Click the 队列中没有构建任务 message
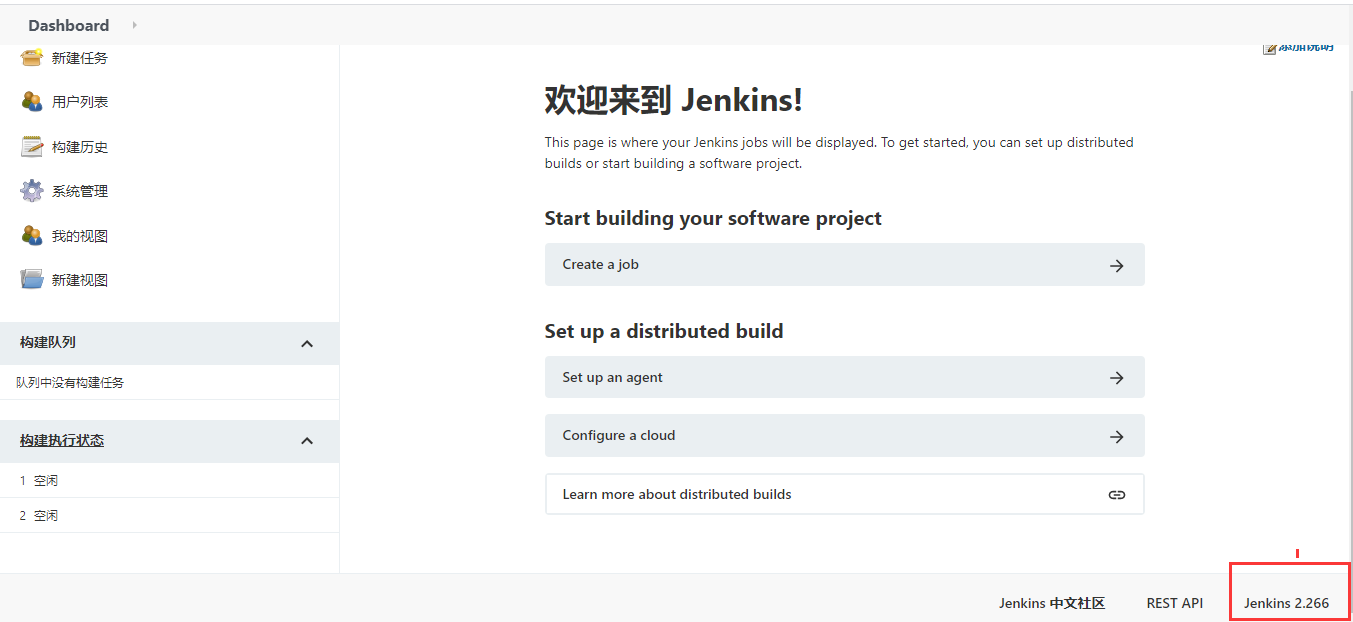 click(70, 382)
